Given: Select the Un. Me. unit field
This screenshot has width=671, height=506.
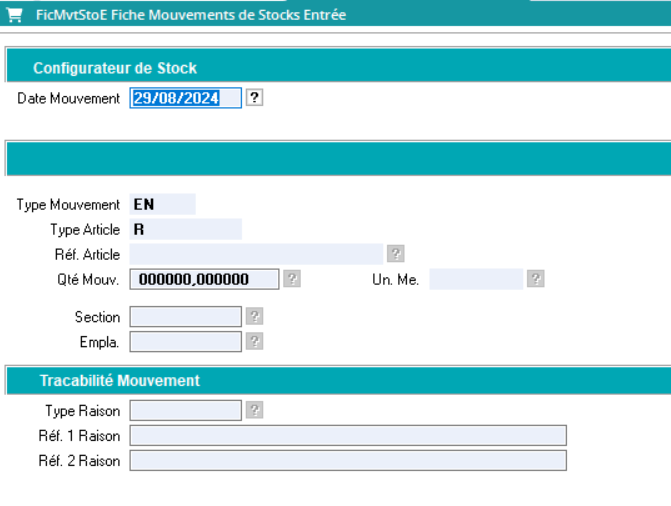Looking at the screenshot, I should point(476,279).
